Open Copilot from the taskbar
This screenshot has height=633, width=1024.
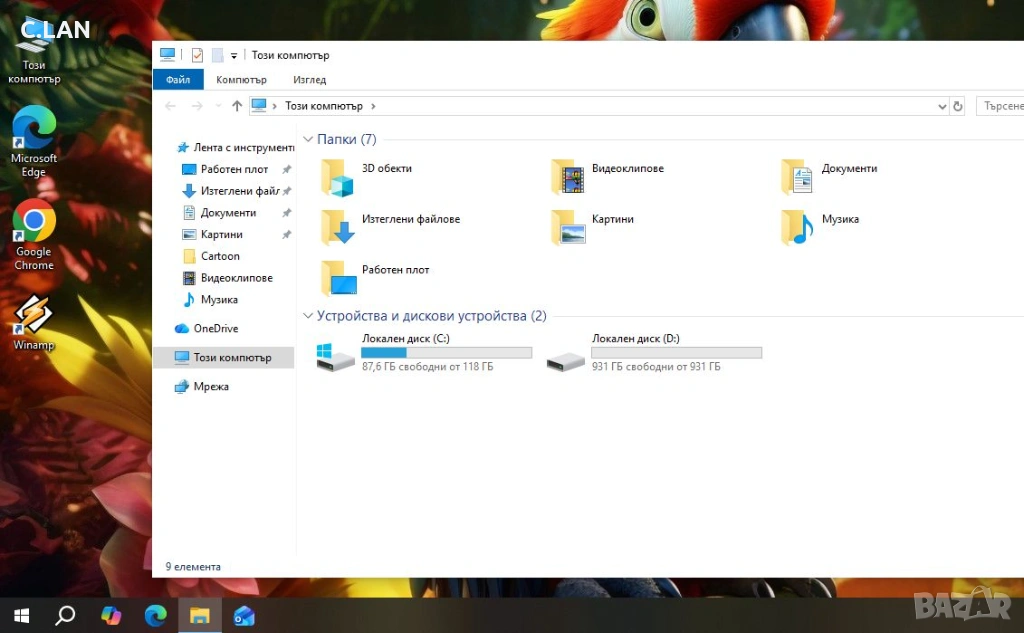[111, 615]
